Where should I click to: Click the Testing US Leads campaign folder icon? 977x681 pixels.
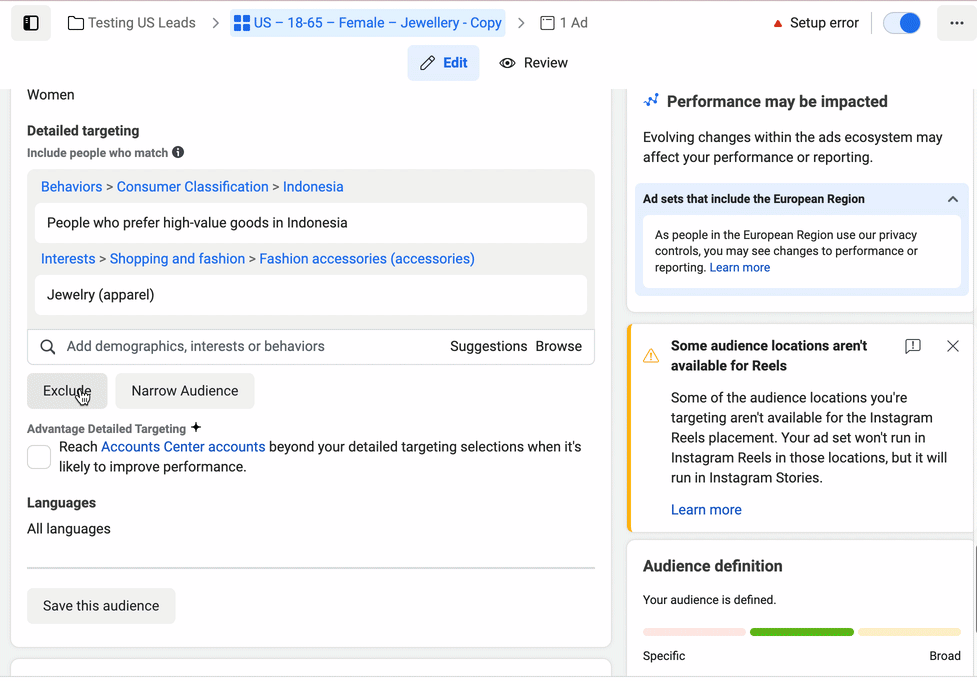pos(76,23)
